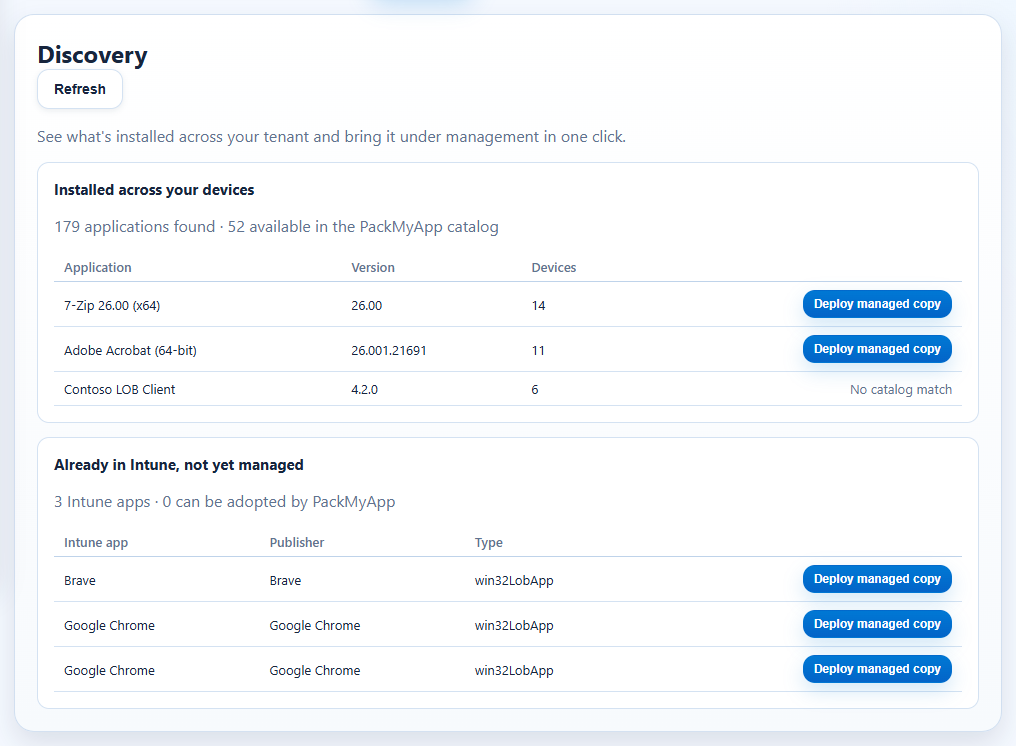The width and height of the screenshot is (1016, 746).
Task: Select the "Adobe Acrobat (64-bit)" application name
Action: click(130, 351)
